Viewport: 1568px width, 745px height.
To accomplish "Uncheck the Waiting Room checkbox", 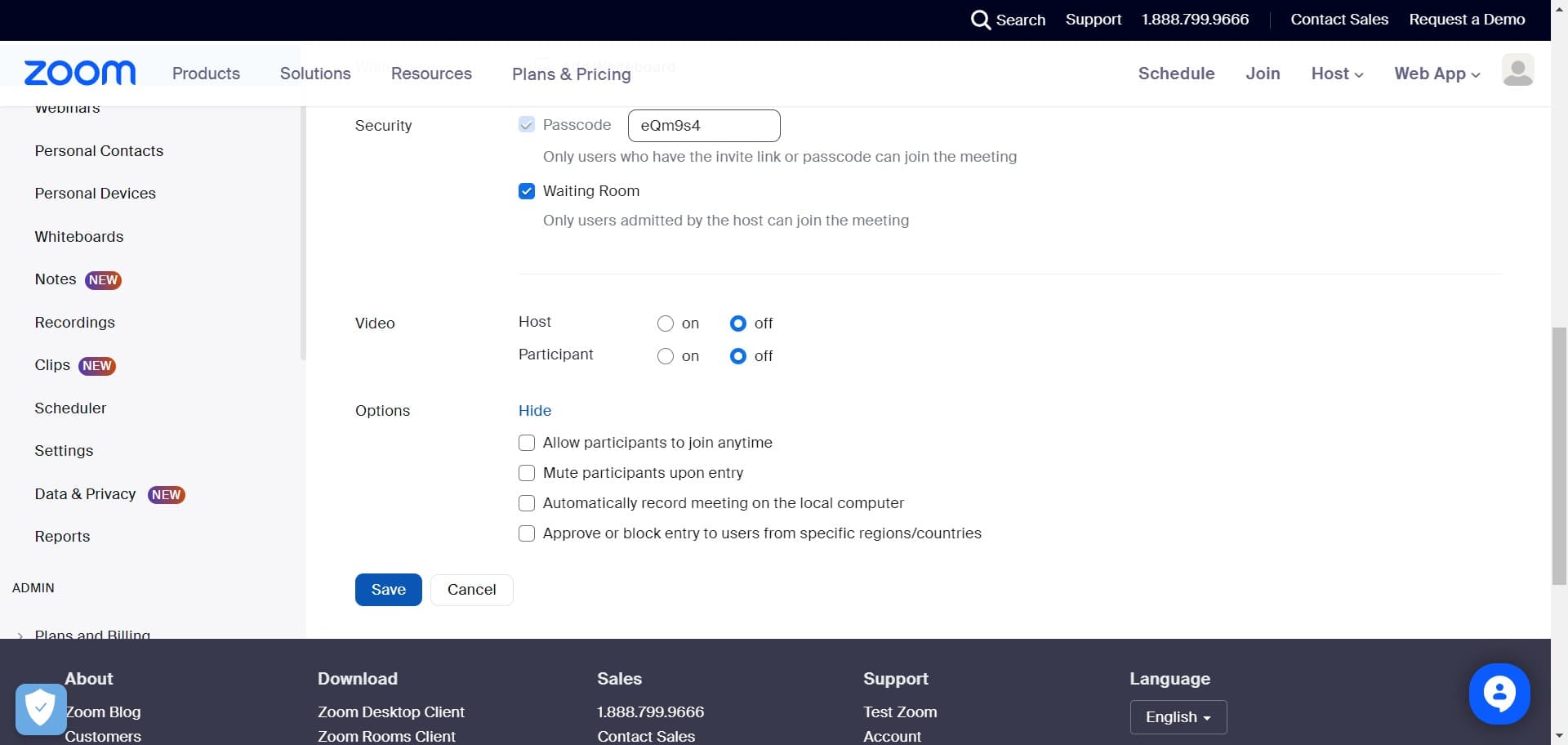I will [x=527, y=191].
